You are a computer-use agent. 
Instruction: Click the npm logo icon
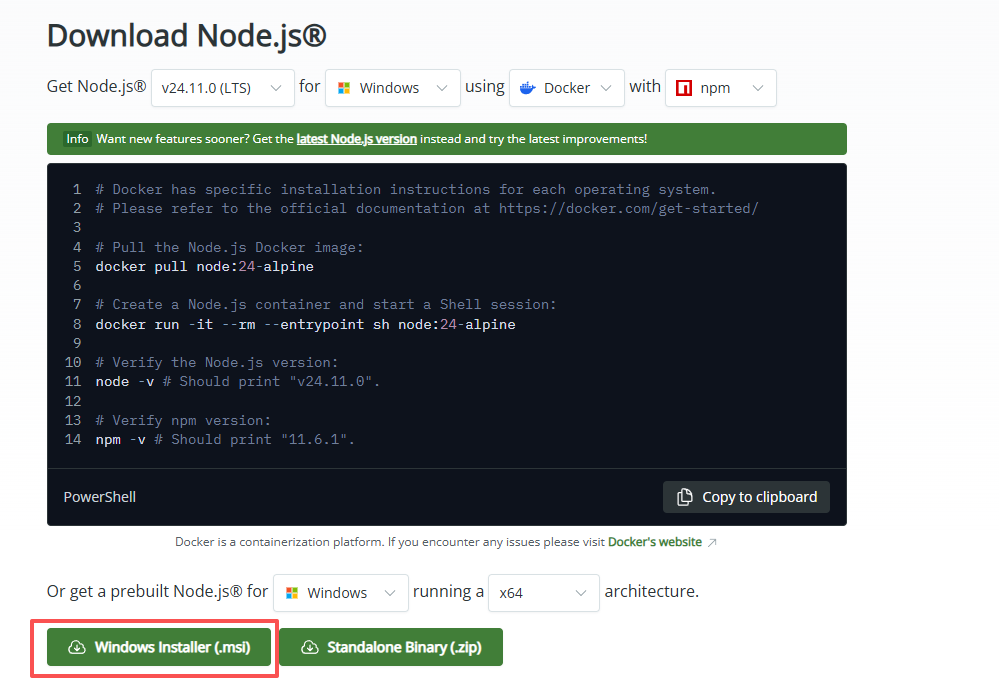684,88
